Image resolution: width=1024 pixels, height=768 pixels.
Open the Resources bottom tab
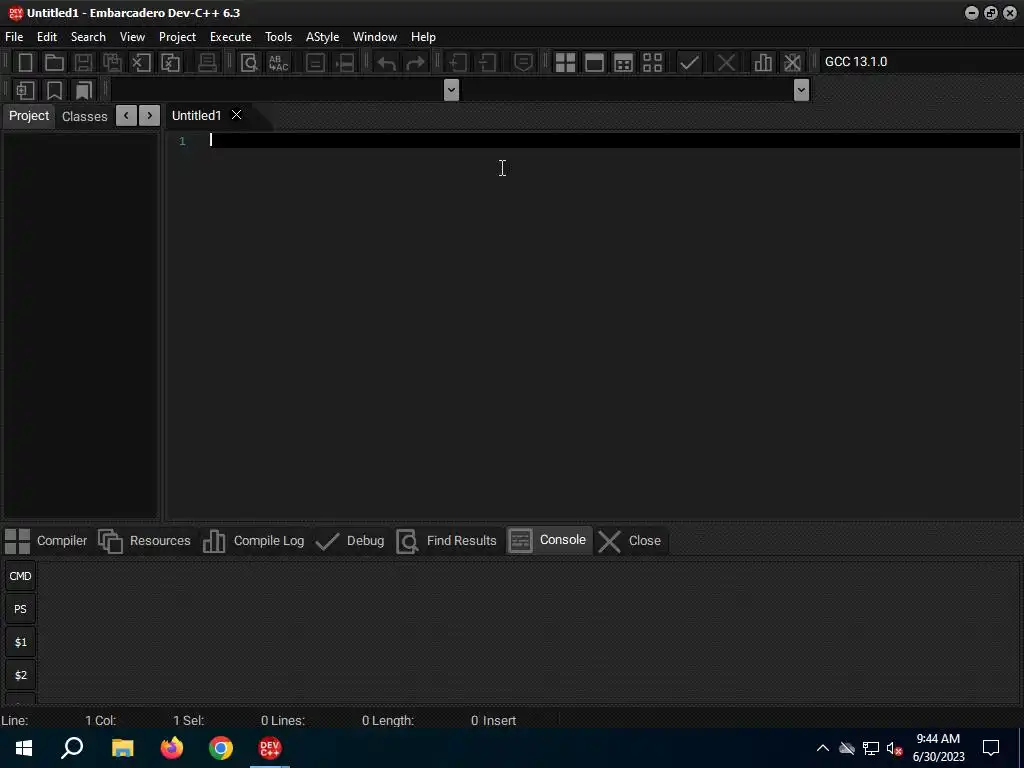point(144,541)
